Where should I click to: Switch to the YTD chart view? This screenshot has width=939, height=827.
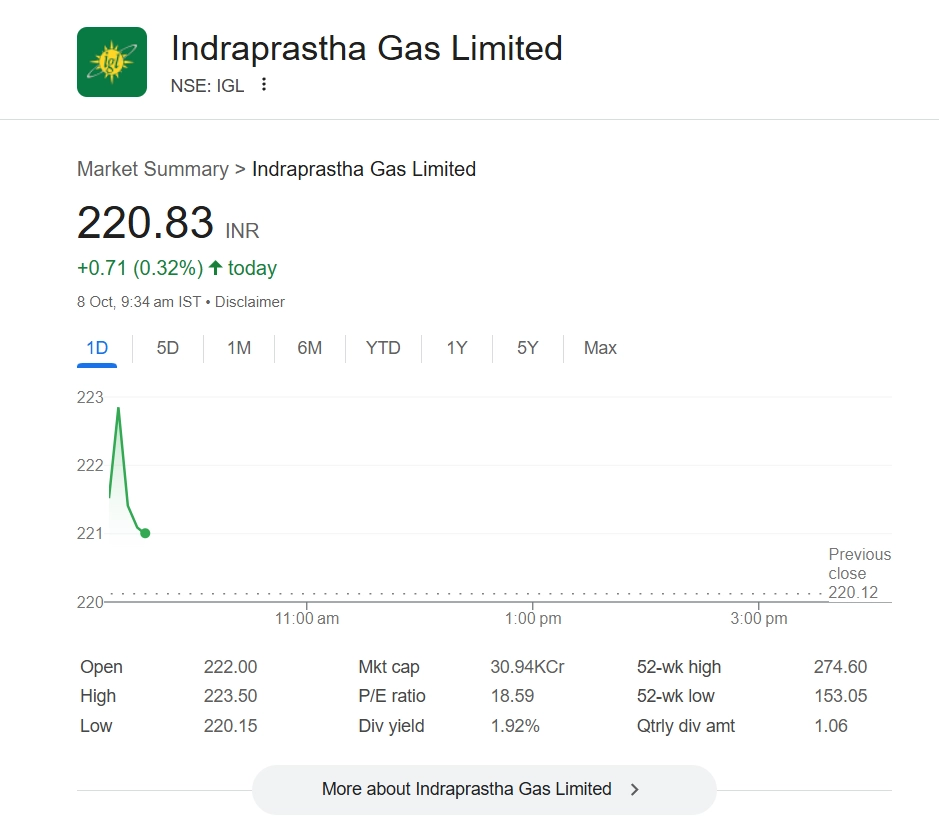[383, 348]
